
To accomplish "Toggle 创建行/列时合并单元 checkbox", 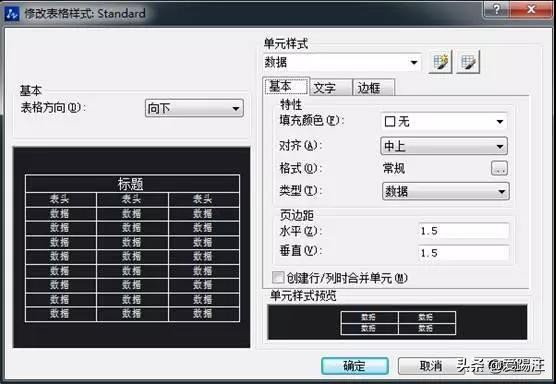I will (x=278, y=278).
